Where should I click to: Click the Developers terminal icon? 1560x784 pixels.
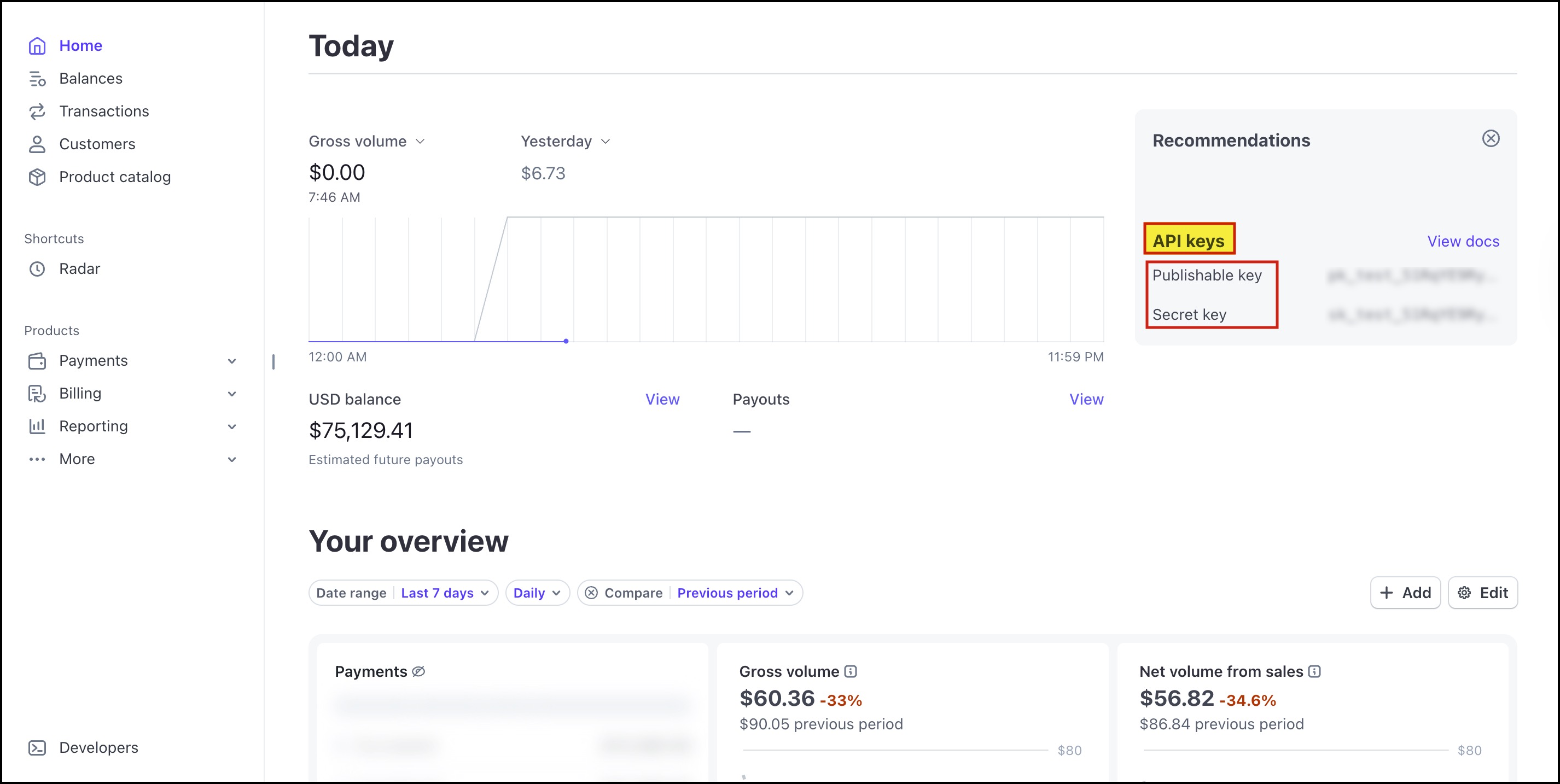tap(37, 748)
